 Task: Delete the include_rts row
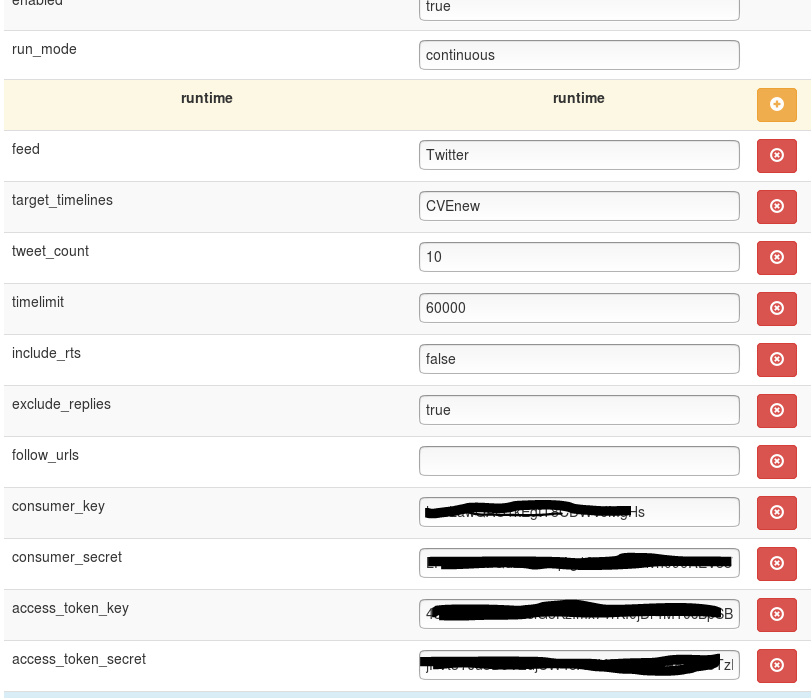point(777,359)
